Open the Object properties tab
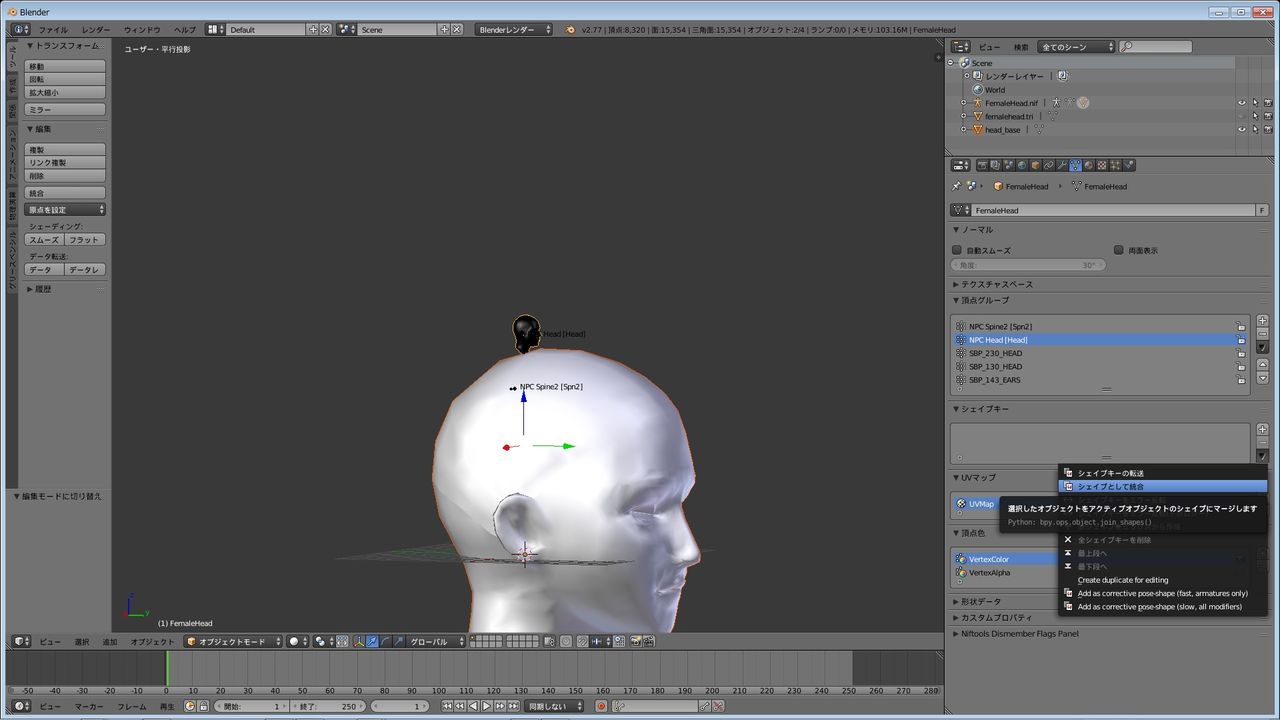1280x720 pixels. [1035, 165]
